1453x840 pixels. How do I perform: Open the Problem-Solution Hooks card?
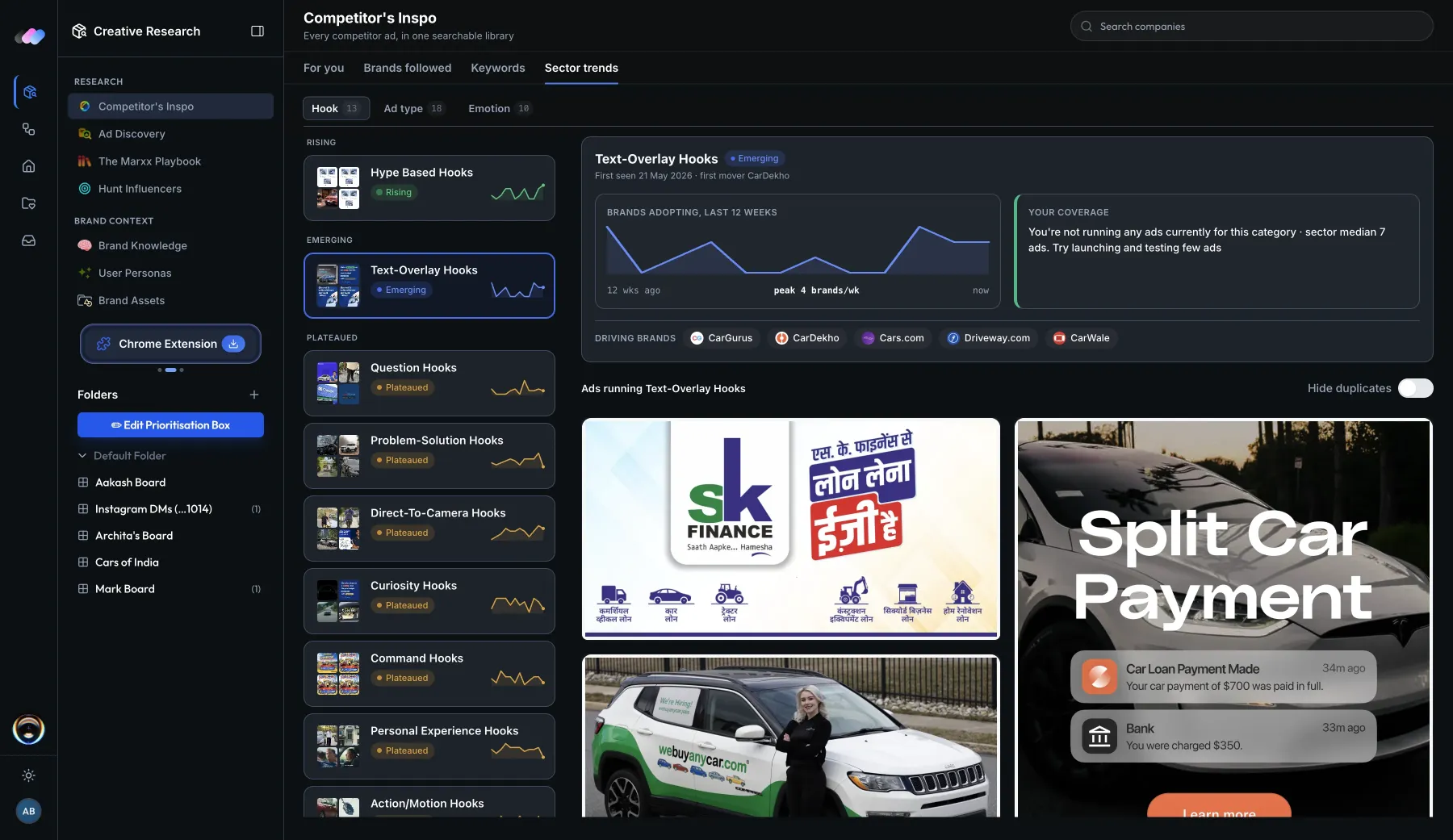(x=429, y=456)
